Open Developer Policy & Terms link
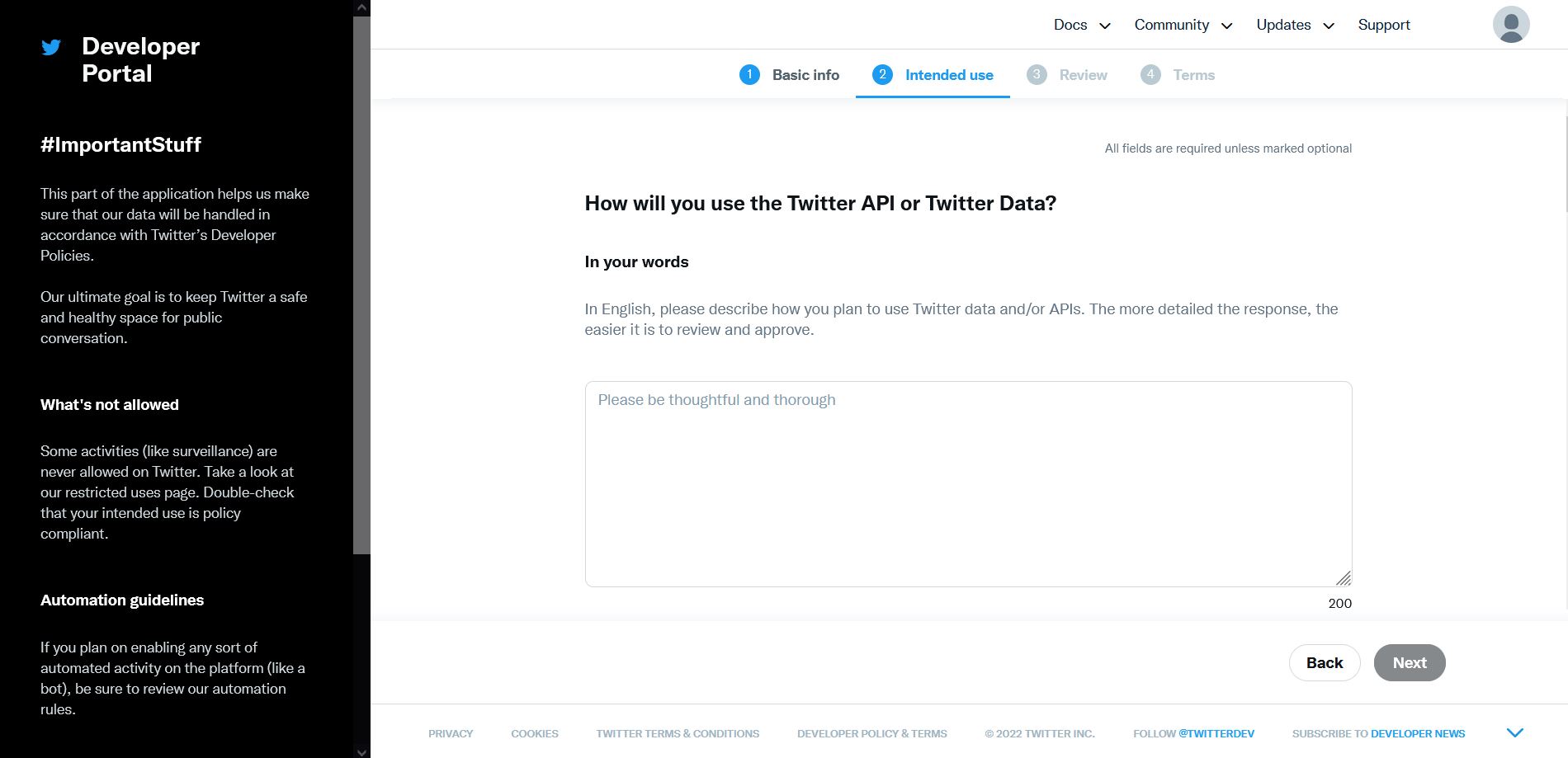Screen dimensions: 1568x758 [872, 733]
